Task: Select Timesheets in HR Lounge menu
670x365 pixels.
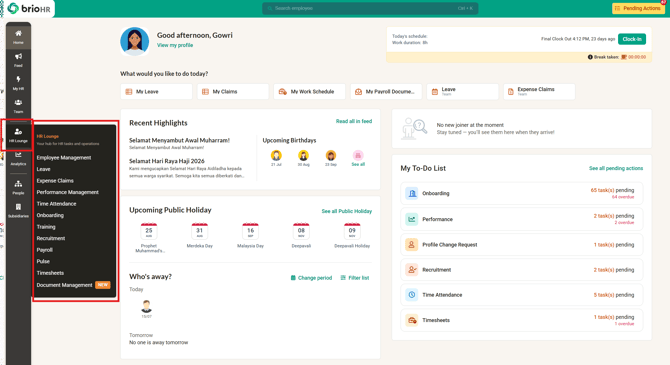Action: [x=50, y=273]
